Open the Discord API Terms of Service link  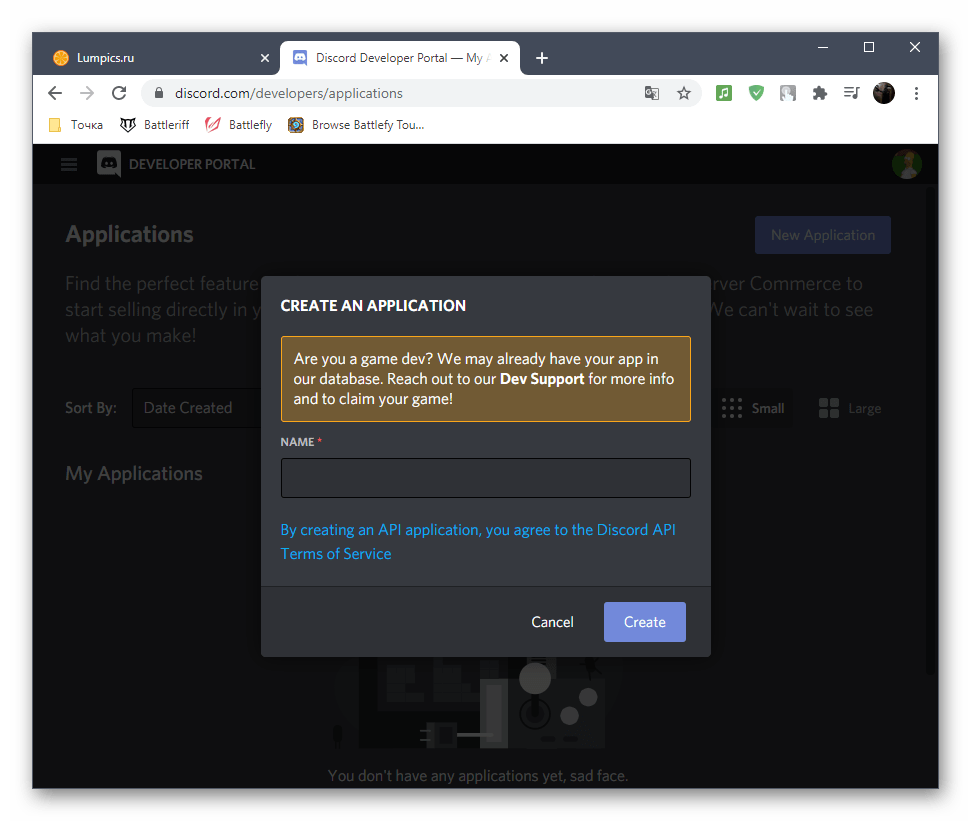pyautogui.click(x=477, y=542)
